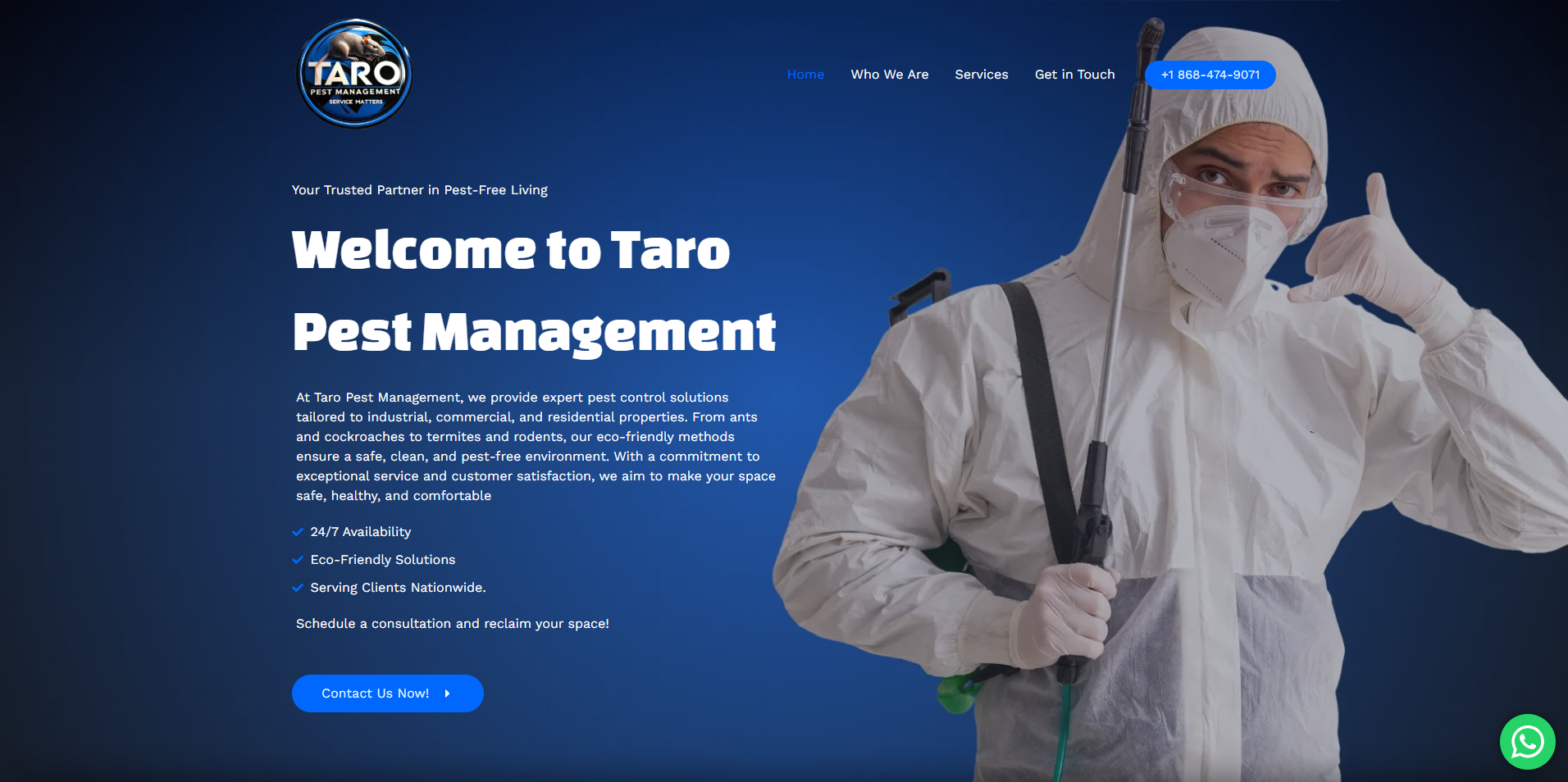Open the Who We Are page
This screenshot has height=782, width=1568.
(x=890, y=75)
